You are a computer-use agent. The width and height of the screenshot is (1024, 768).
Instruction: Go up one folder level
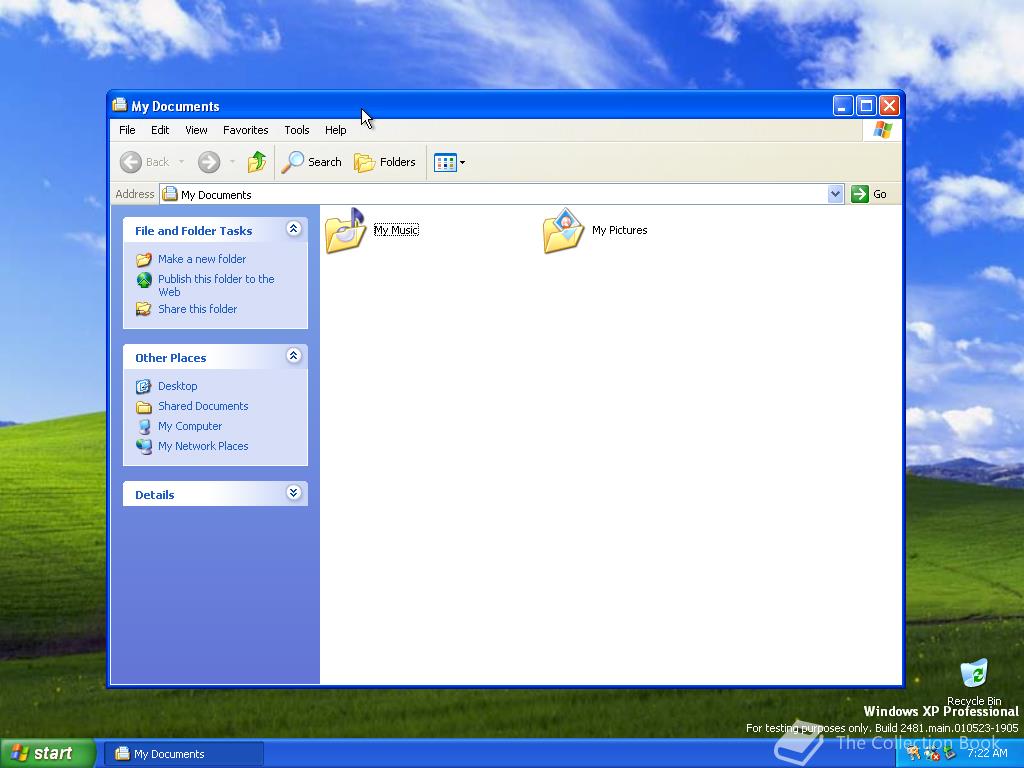pos(257,162)
